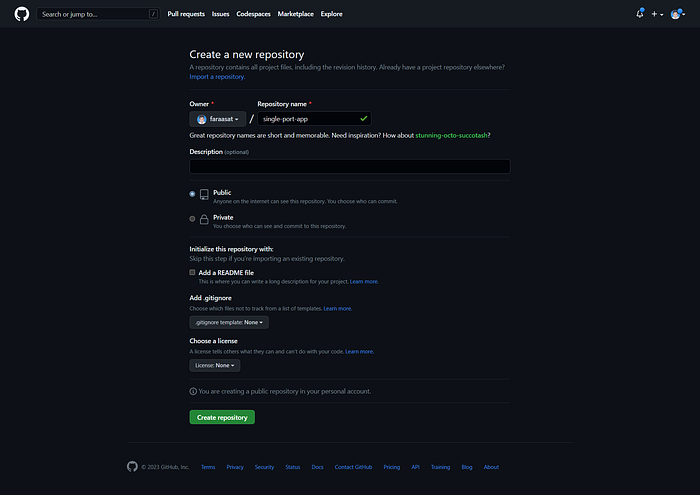Open the Terms footer link
Image resolution: width=700 pixels, height=495 pixels.
click(208, 467)
